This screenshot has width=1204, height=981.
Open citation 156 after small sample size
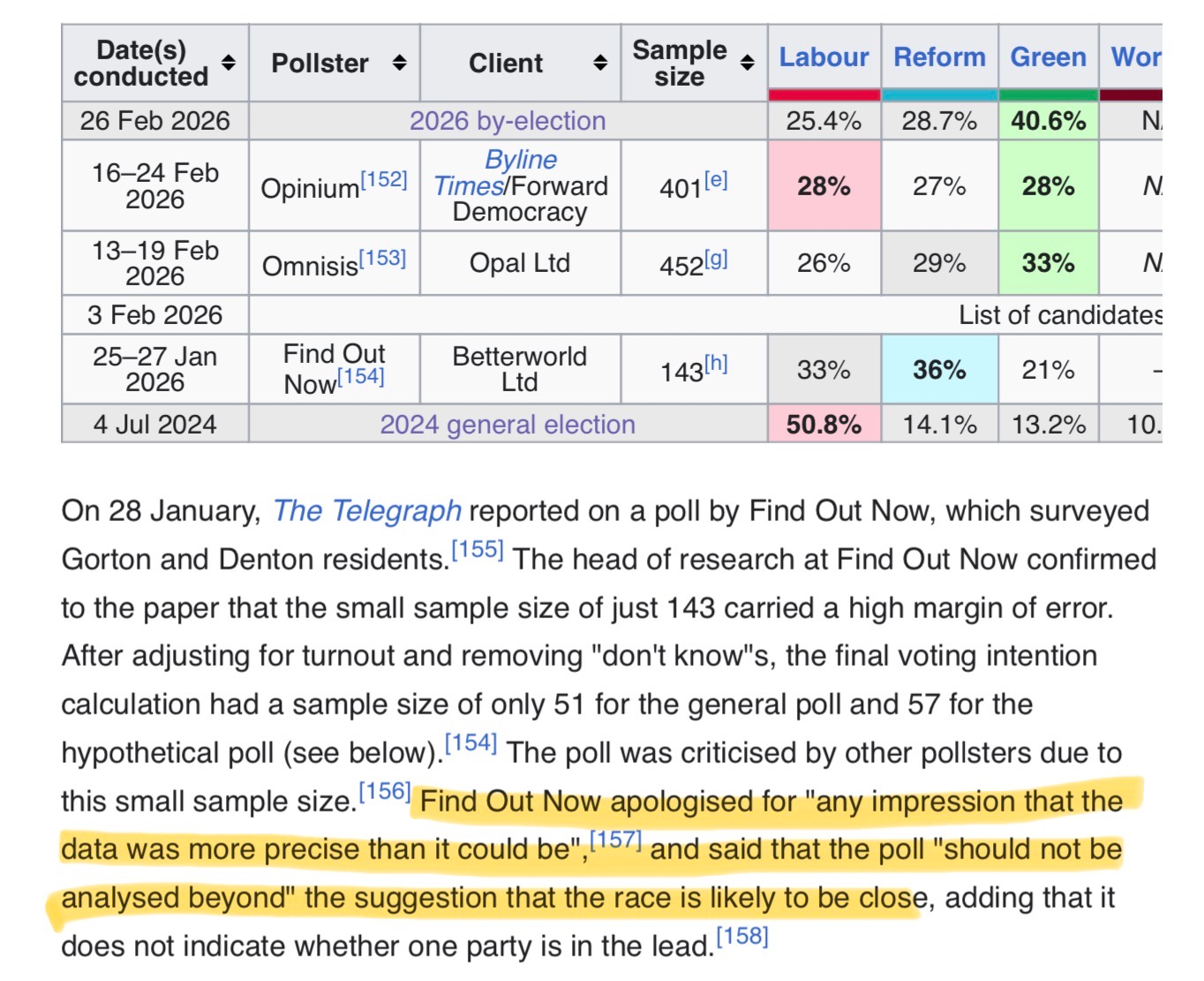385,791
